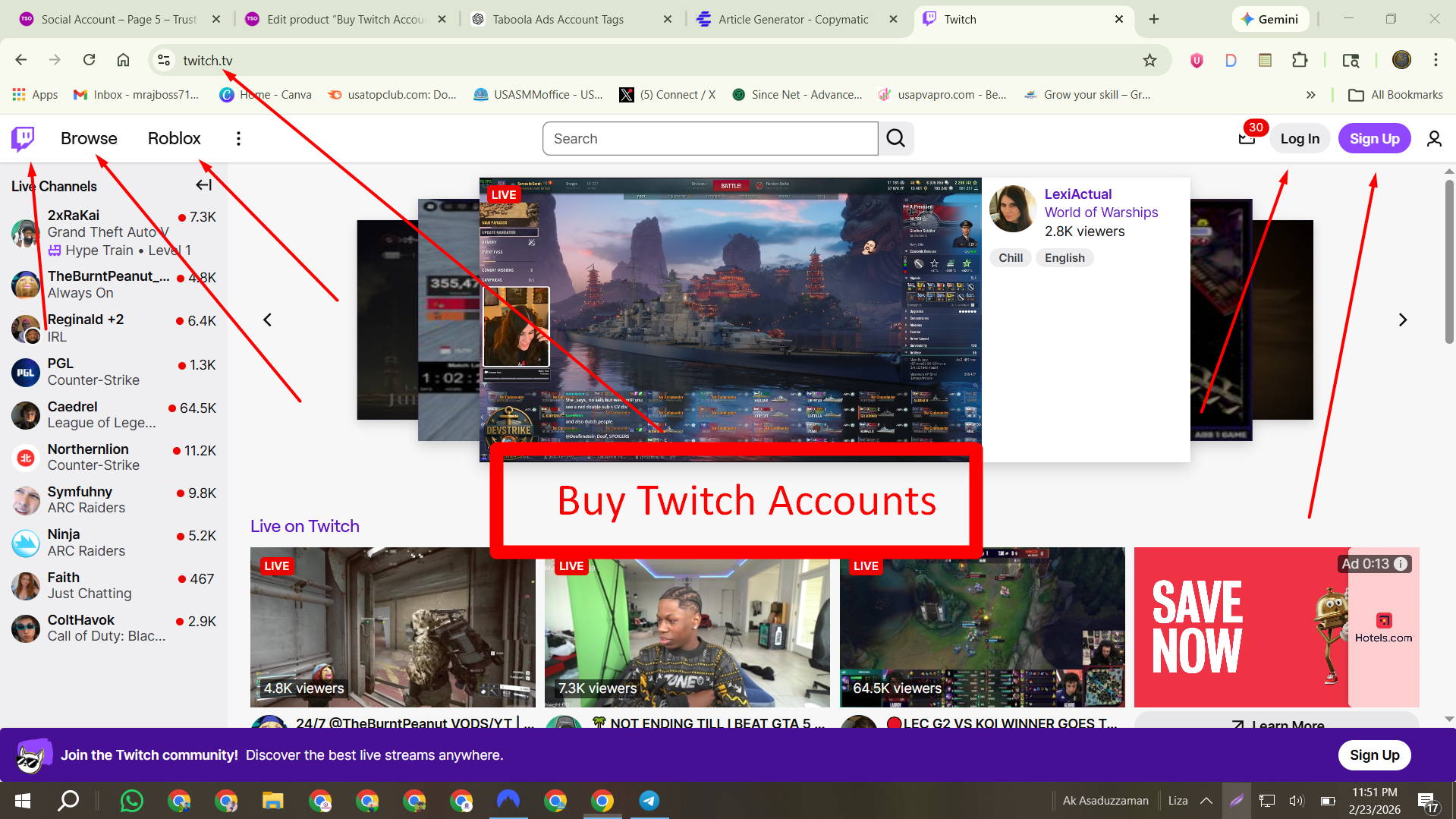Click the page vertical scrollbar
Viewport: 1456px width, 819px height.
pyautogui.click(x=1448, y=262)
